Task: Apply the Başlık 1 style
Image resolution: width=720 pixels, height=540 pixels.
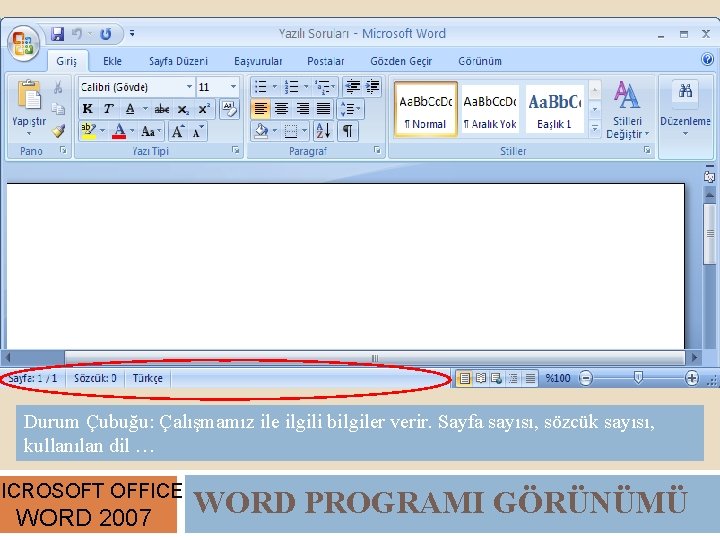Action: pyautogui.click(x=555, y=110)
